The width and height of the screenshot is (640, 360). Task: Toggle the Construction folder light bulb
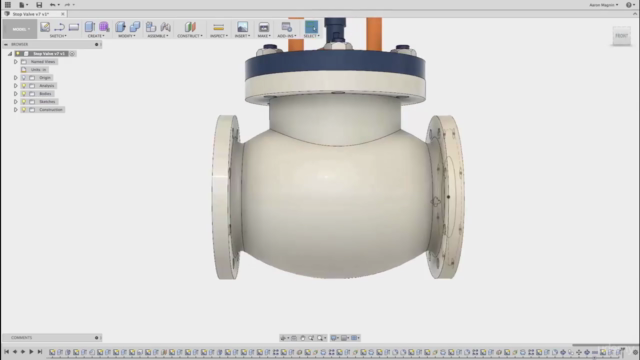pos(24,109)
